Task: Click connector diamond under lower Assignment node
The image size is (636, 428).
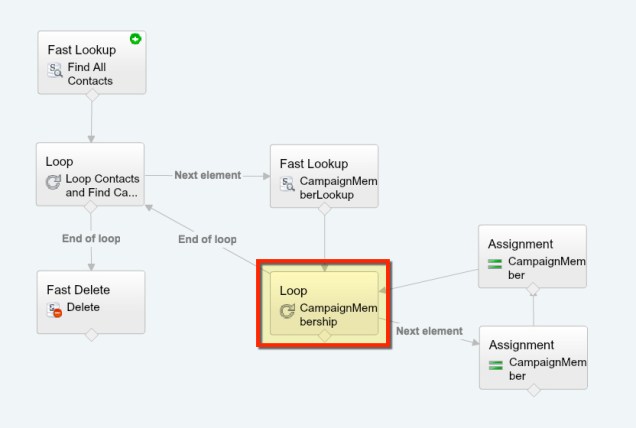Action: coord(532,391)
